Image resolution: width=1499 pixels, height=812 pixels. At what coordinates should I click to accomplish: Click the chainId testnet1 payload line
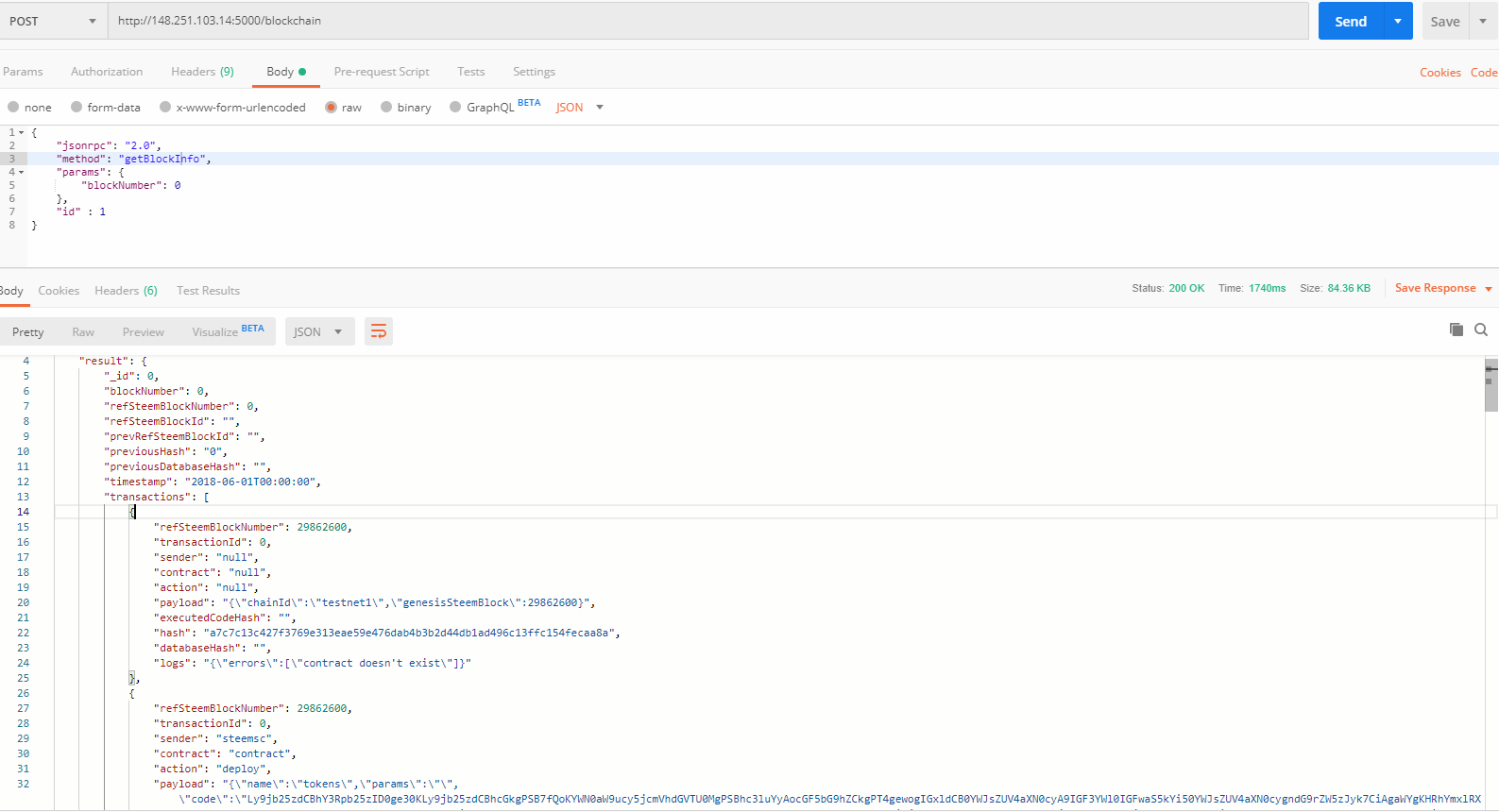pos(375,602)
